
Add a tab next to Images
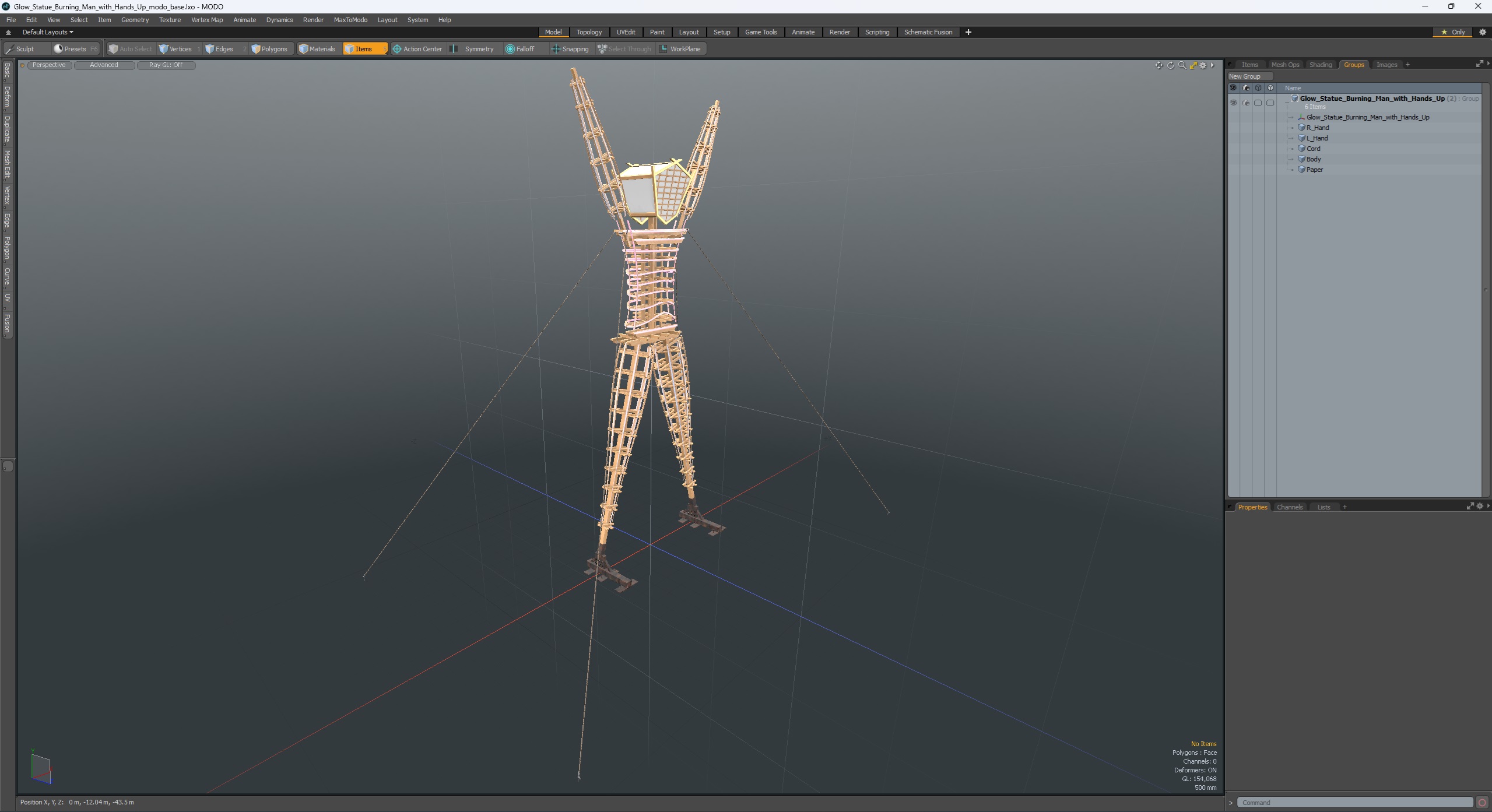(x=1407, y=65)
